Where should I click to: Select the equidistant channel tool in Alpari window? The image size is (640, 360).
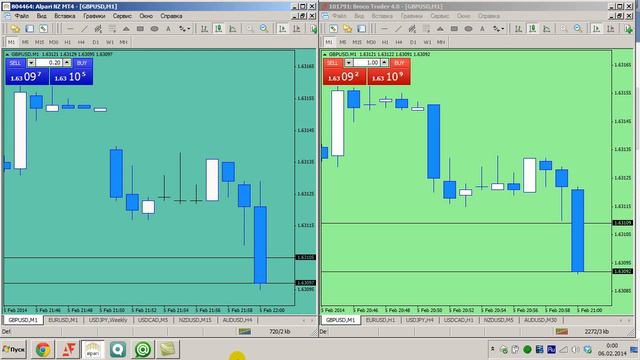(98, 29)
